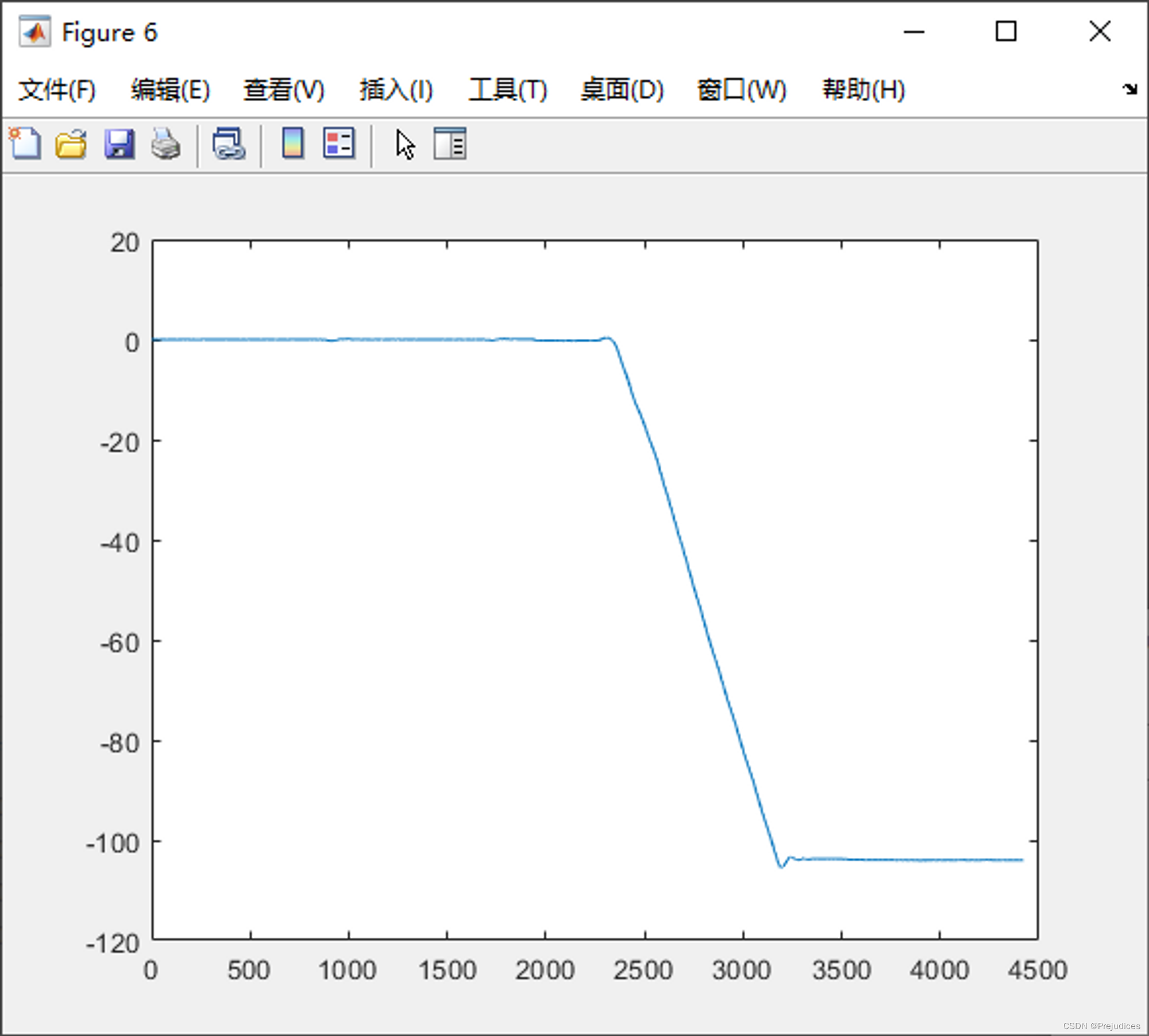This screenshot has height=1036, width=1149.
Task: Open the 插入(I) menu
Action: [396, 90]
